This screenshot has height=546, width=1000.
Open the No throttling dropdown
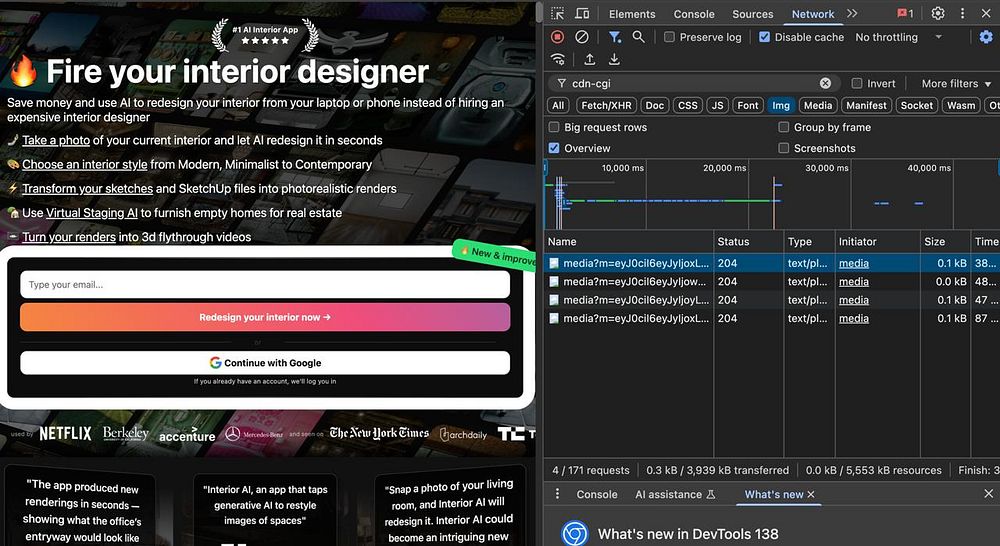(898, 37)
